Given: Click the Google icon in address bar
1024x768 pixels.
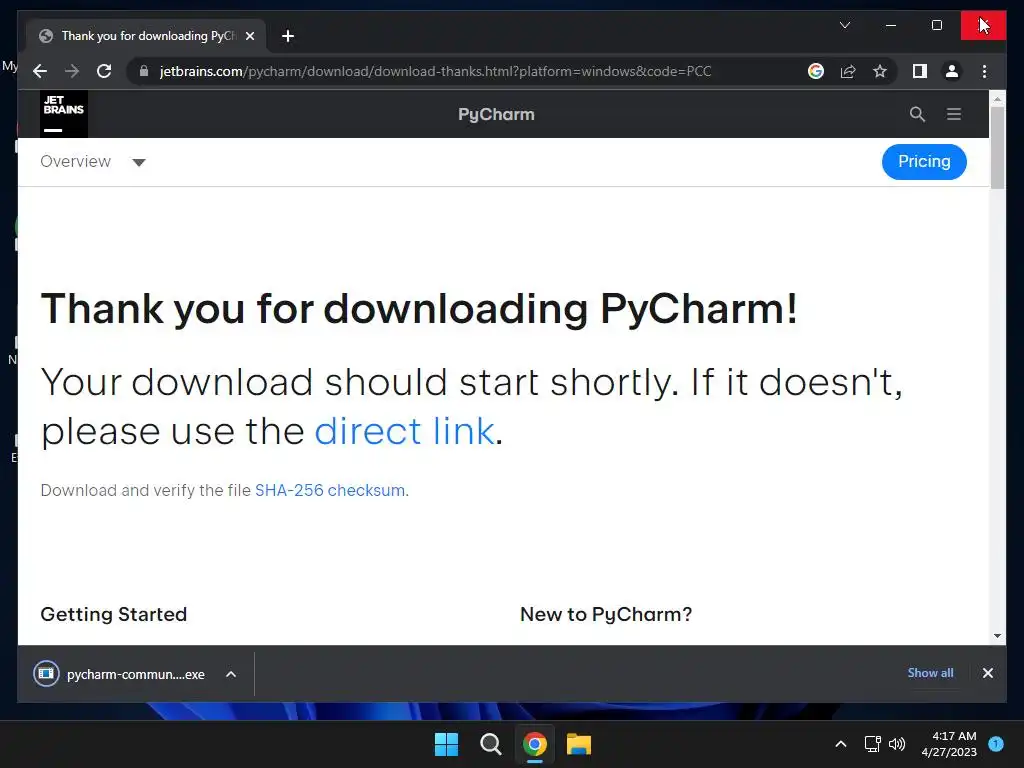Looking at the screenshot, I should (816, 71).
